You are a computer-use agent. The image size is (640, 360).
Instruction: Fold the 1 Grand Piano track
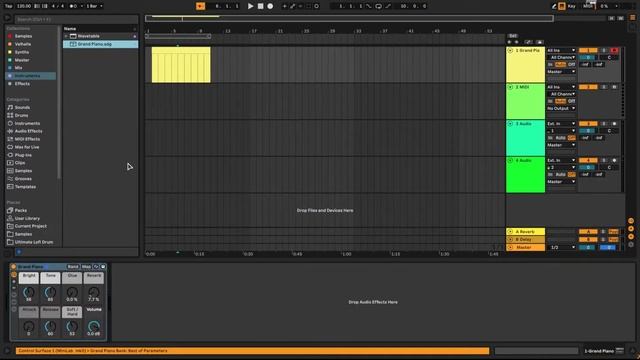[x=510, y=50]
